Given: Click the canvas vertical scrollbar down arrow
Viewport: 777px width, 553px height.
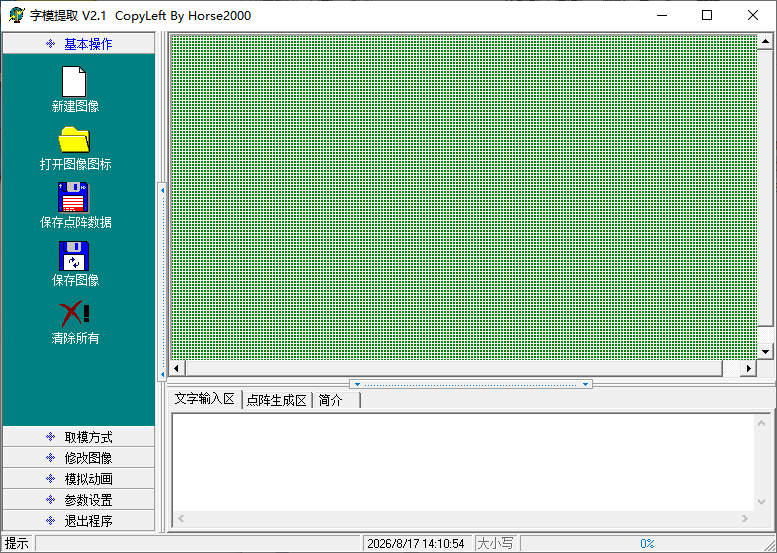Looking at the screenshot, I should point(765,352).
